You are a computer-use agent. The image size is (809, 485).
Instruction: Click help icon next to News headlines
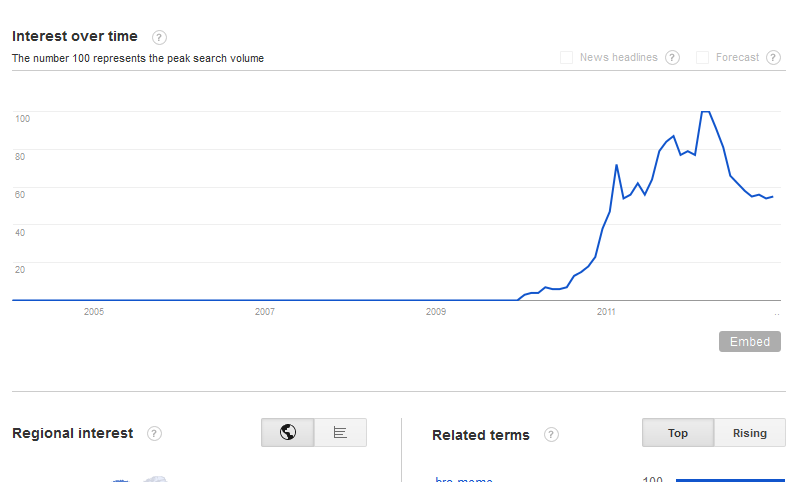click(673, 58)
